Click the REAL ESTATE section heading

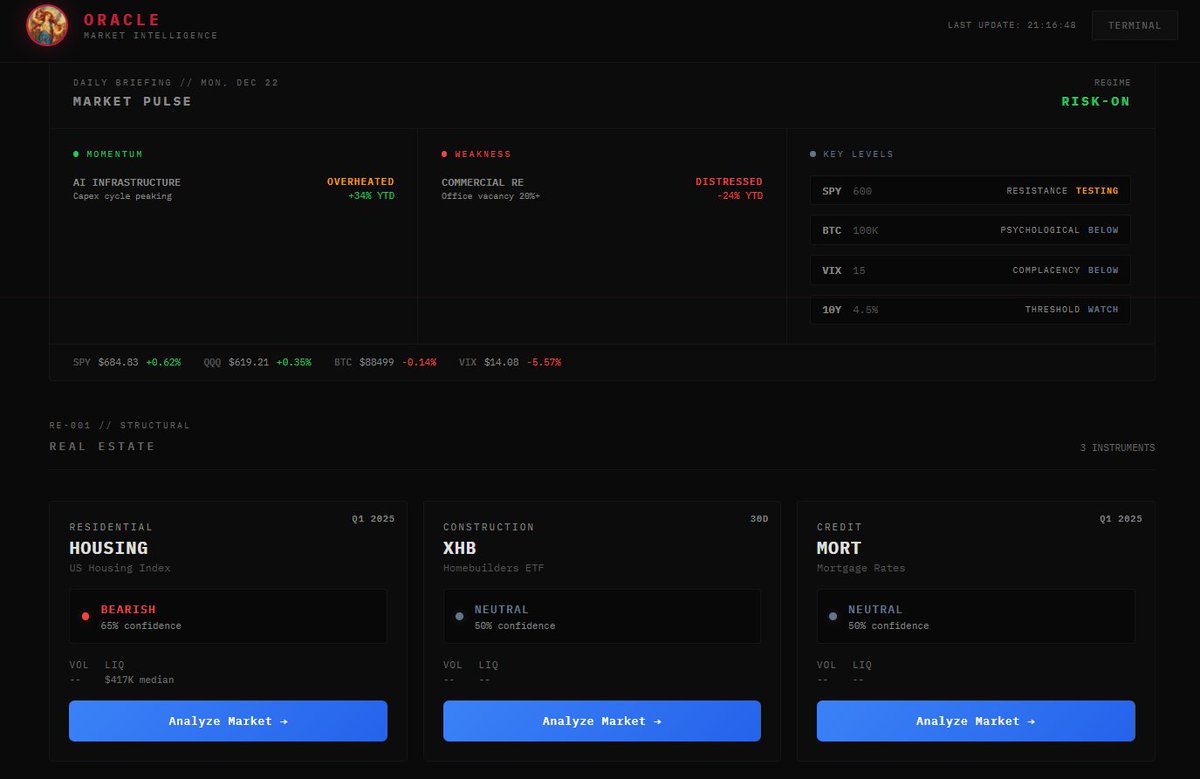click(103, 446)
